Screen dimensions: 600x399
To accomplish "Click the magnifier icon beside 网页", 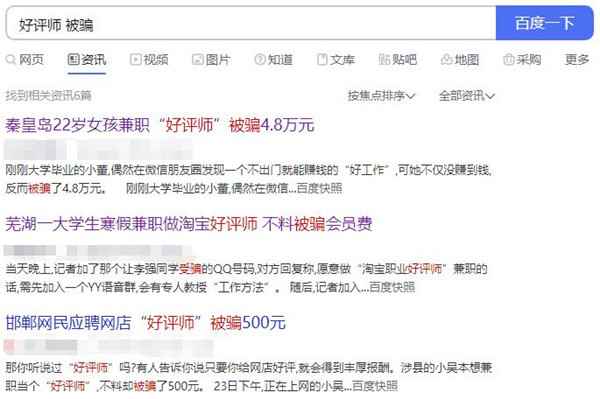I will [11, 60].
